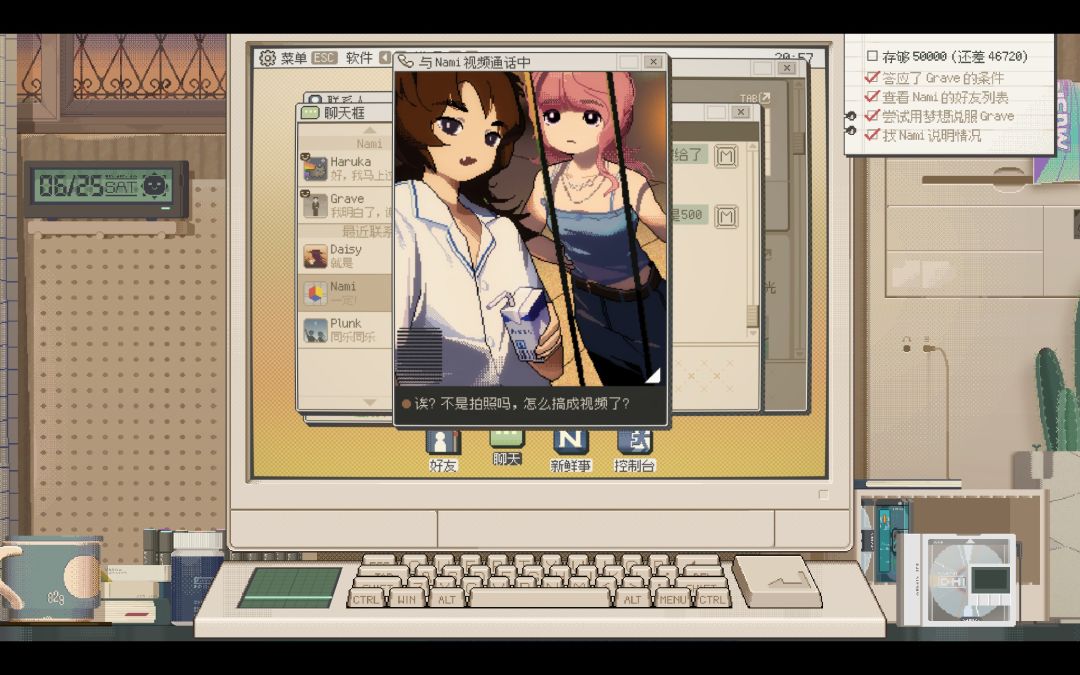Screen dimensions: 1080x675
Task: Click the desk calendar showing 06/25 SAT
Action: click(106, 189)
